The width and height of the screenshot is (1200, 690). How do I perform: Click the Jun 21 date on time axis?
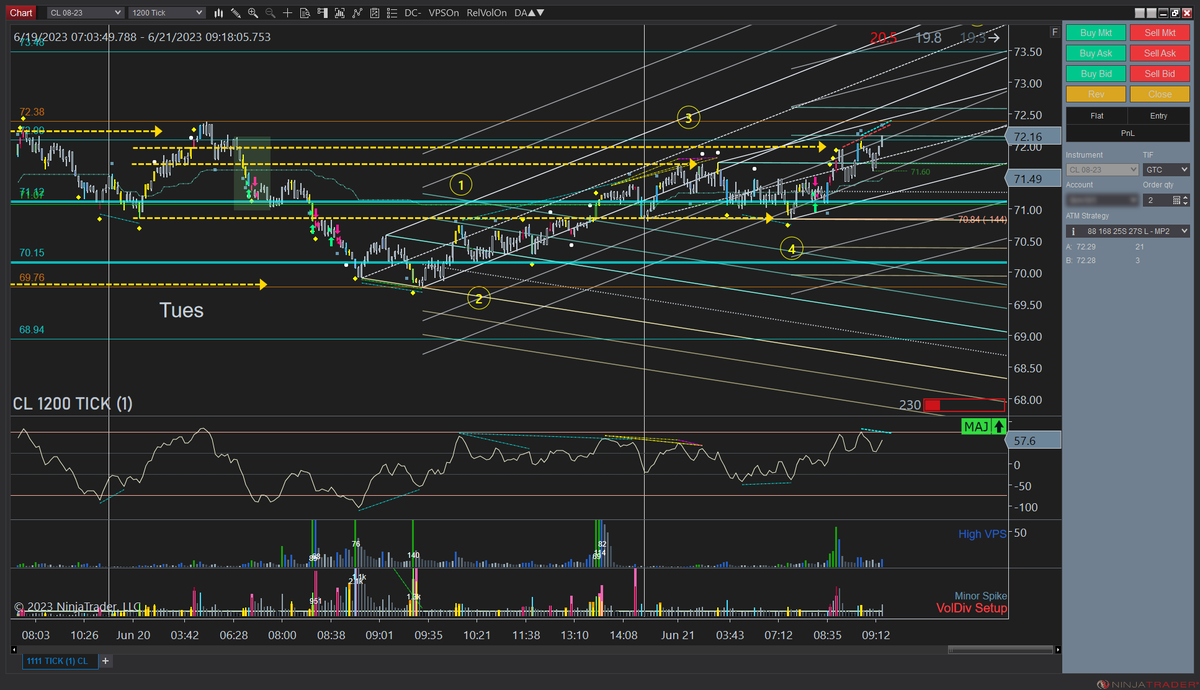pos(677,635)
